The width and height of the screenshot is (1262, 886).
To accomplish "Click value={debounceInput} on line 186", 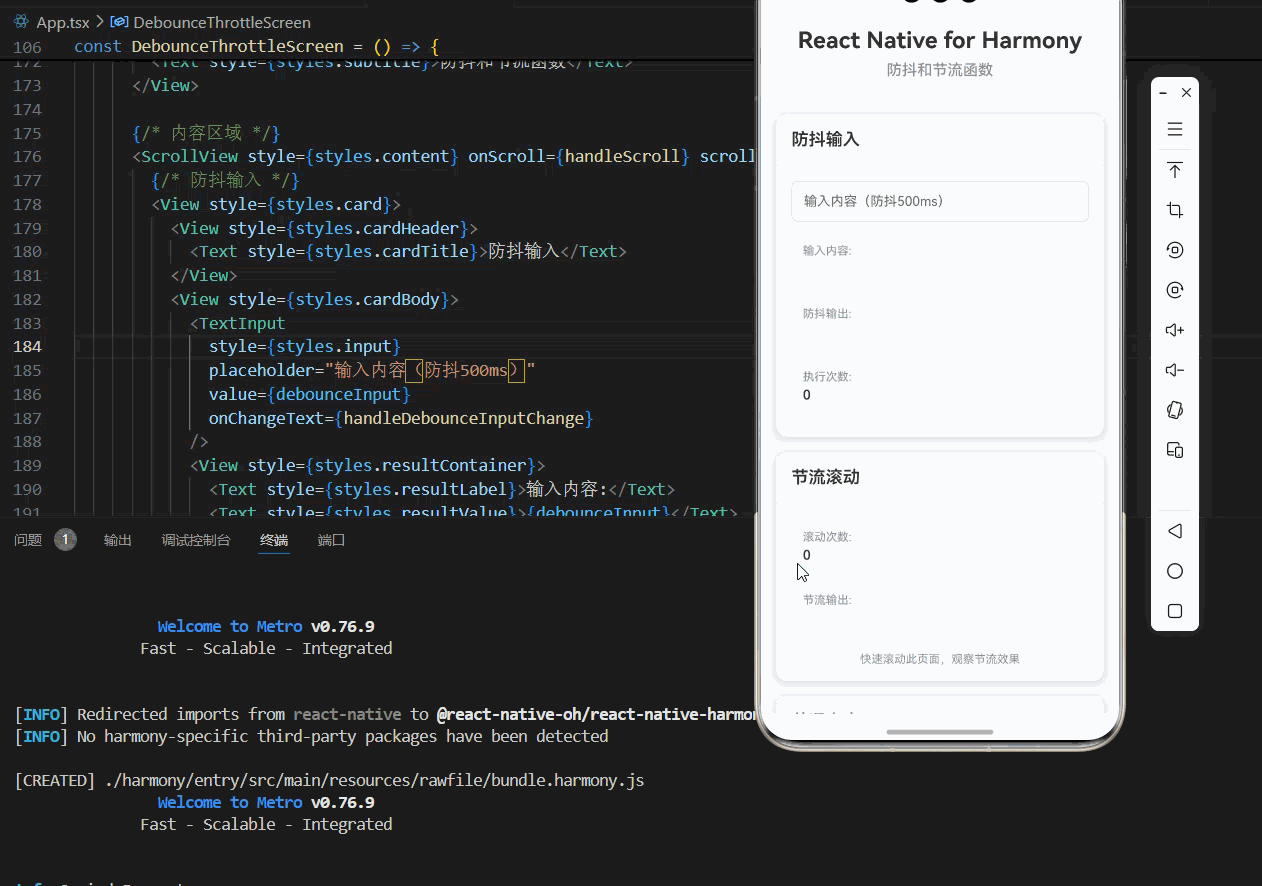I will pos(310,394).
